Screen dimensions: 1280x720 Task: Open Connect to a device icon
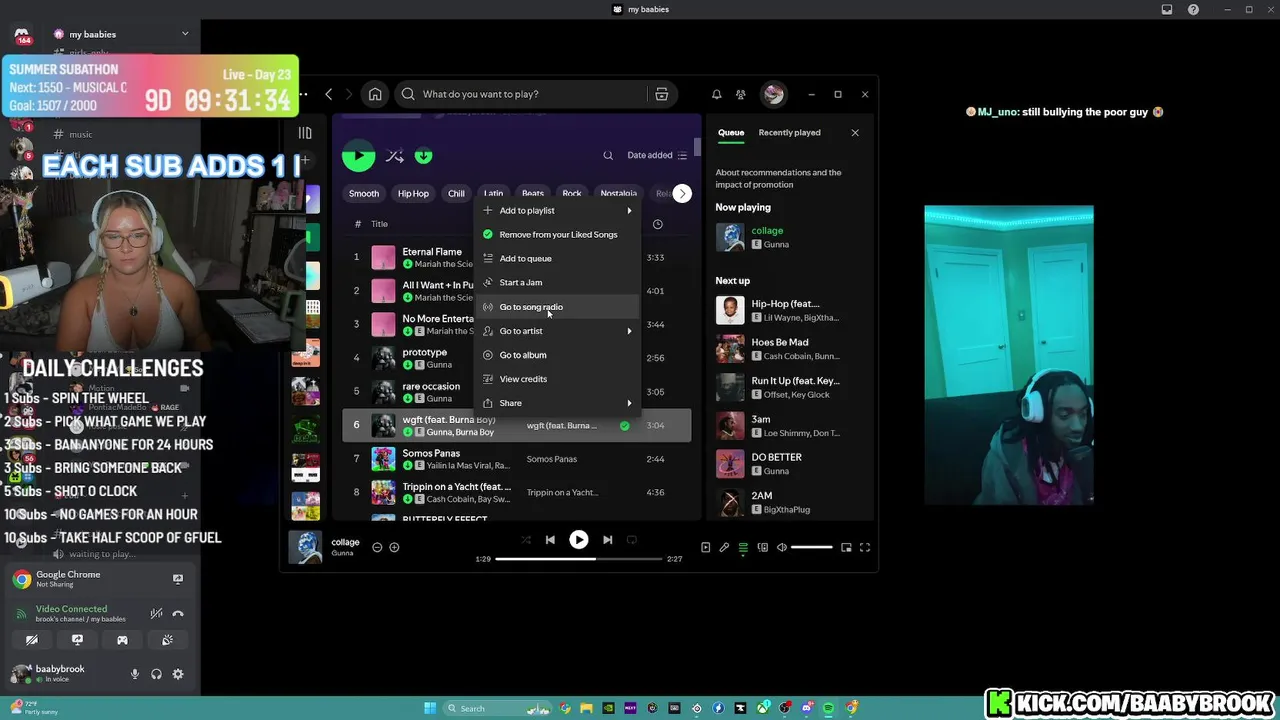pos(762,547)
